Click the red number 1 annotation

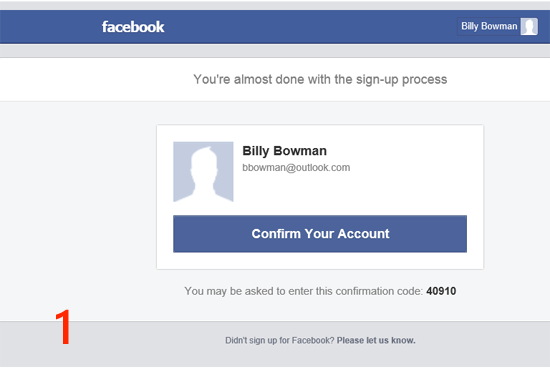63,327
